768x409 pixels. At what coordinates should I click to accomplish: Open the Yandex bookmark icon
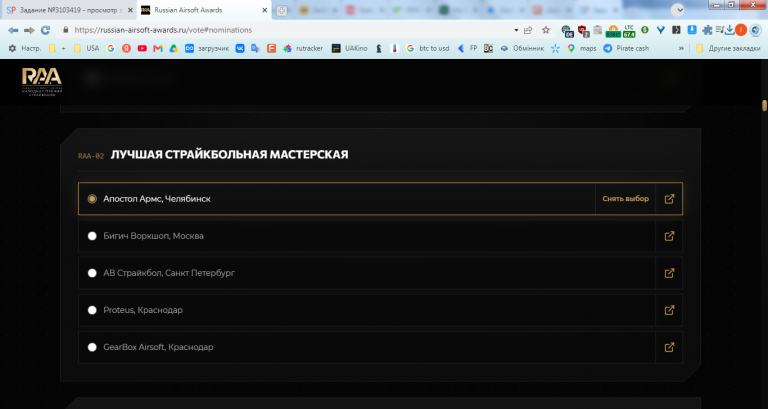[126, 48]
